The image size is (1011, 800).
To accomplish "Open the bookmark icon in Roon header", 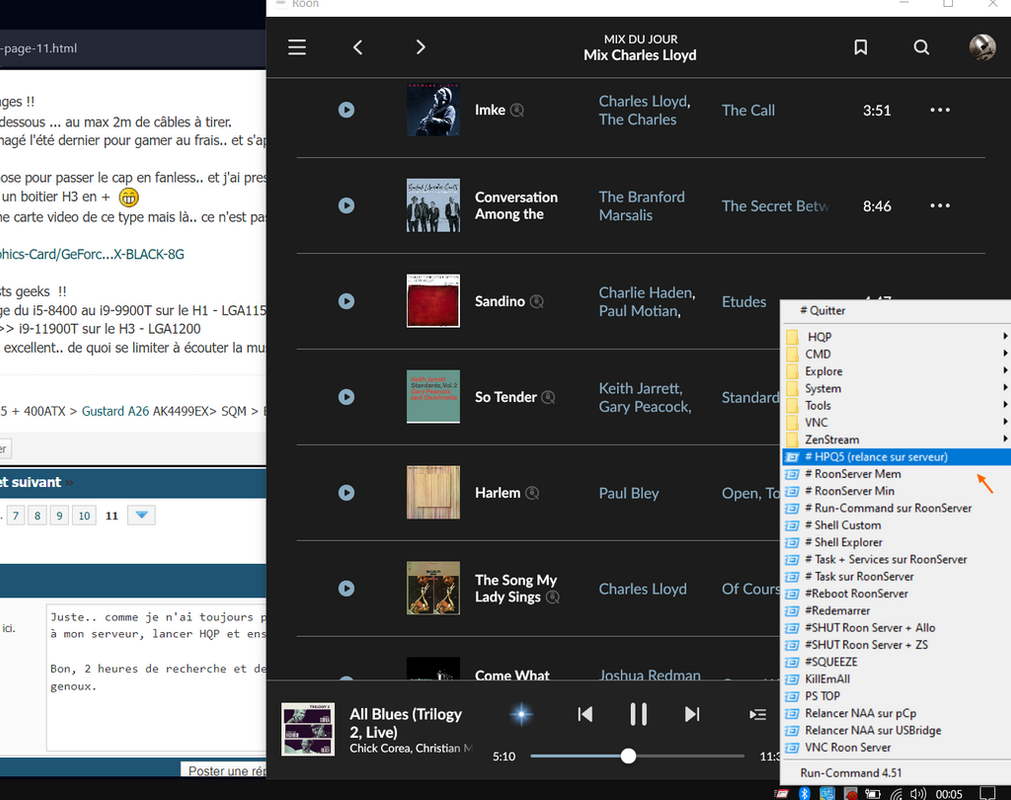I will 860,47.
